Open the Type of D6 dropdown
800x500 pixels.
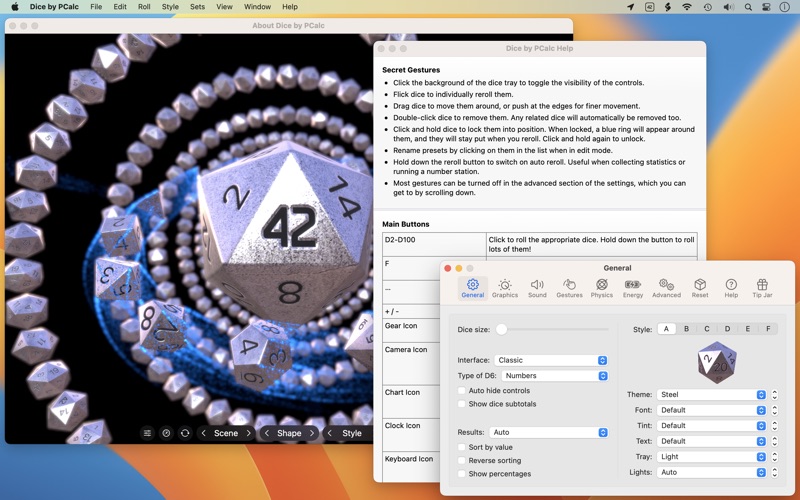[x=555, y=376]
